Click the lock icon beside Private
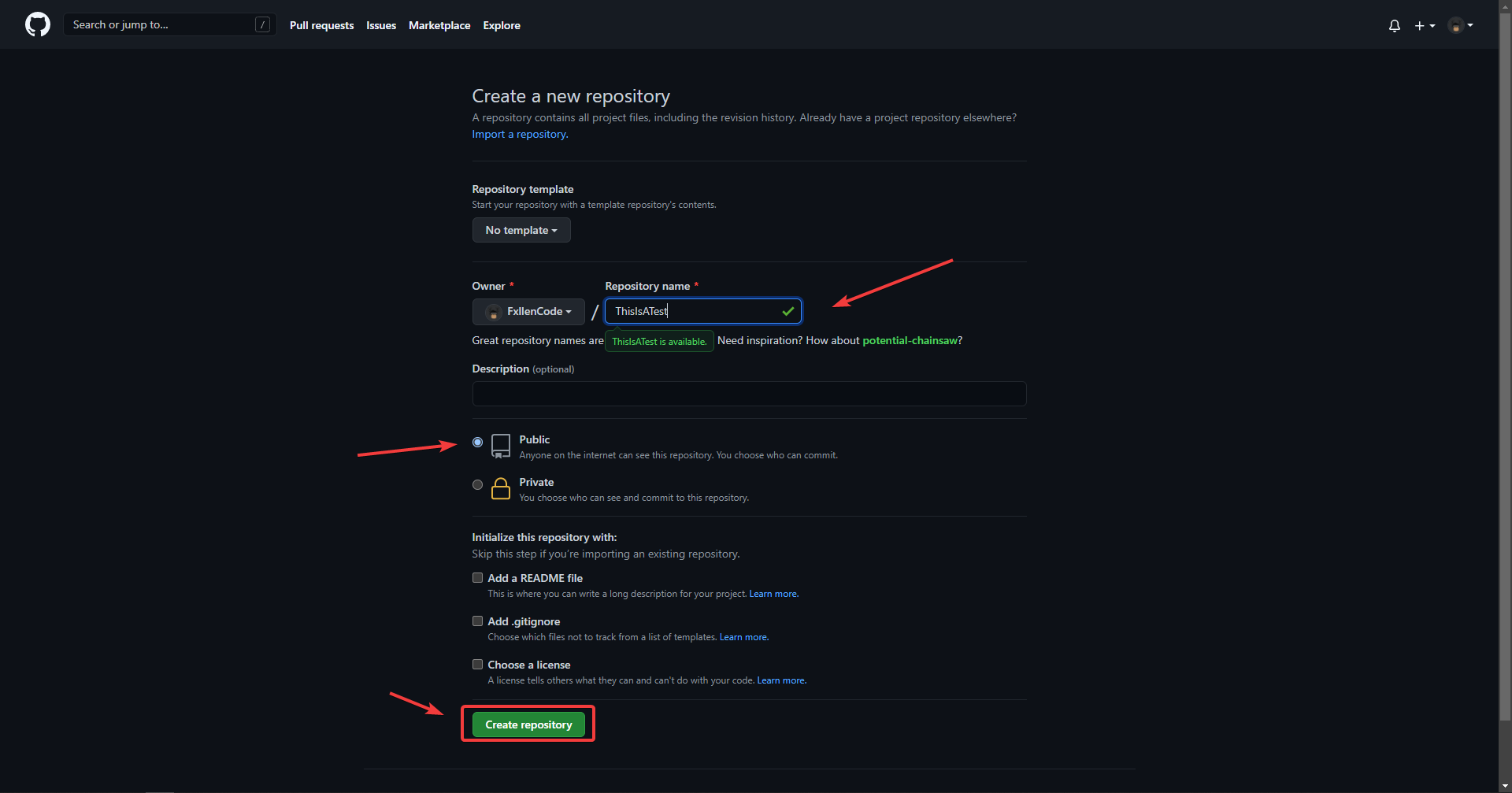The width and height of the screenshot is (1512, 793). [x=501, y=489]
